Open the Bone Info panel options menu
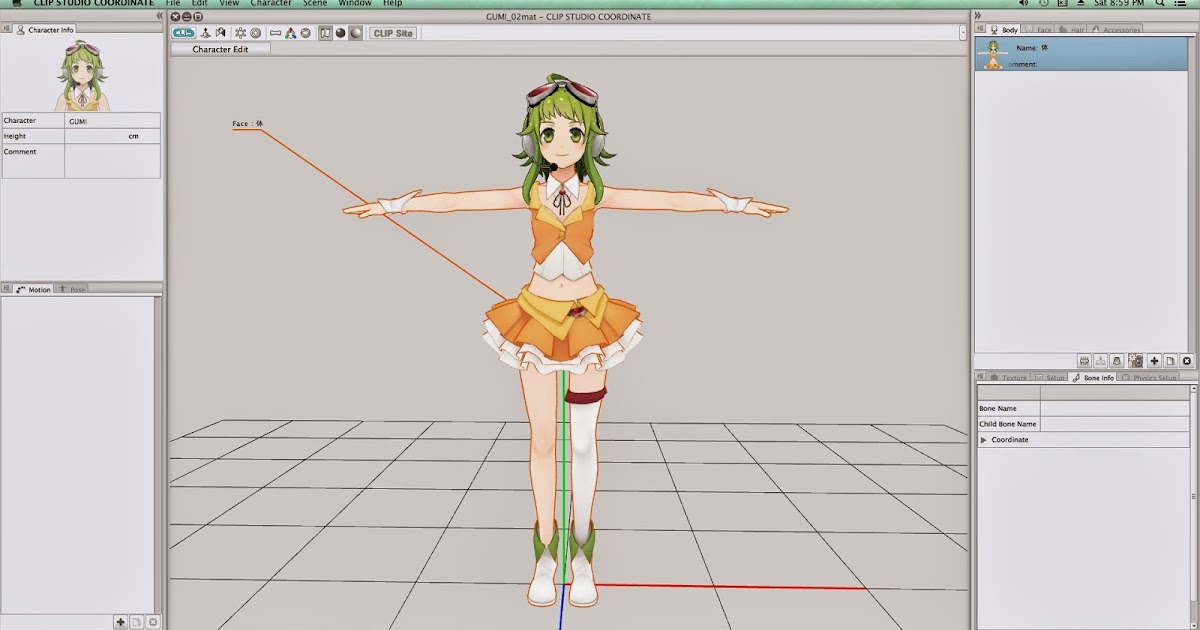The image size is (1200, 630). pyautogui.click(x=980, y=377)
